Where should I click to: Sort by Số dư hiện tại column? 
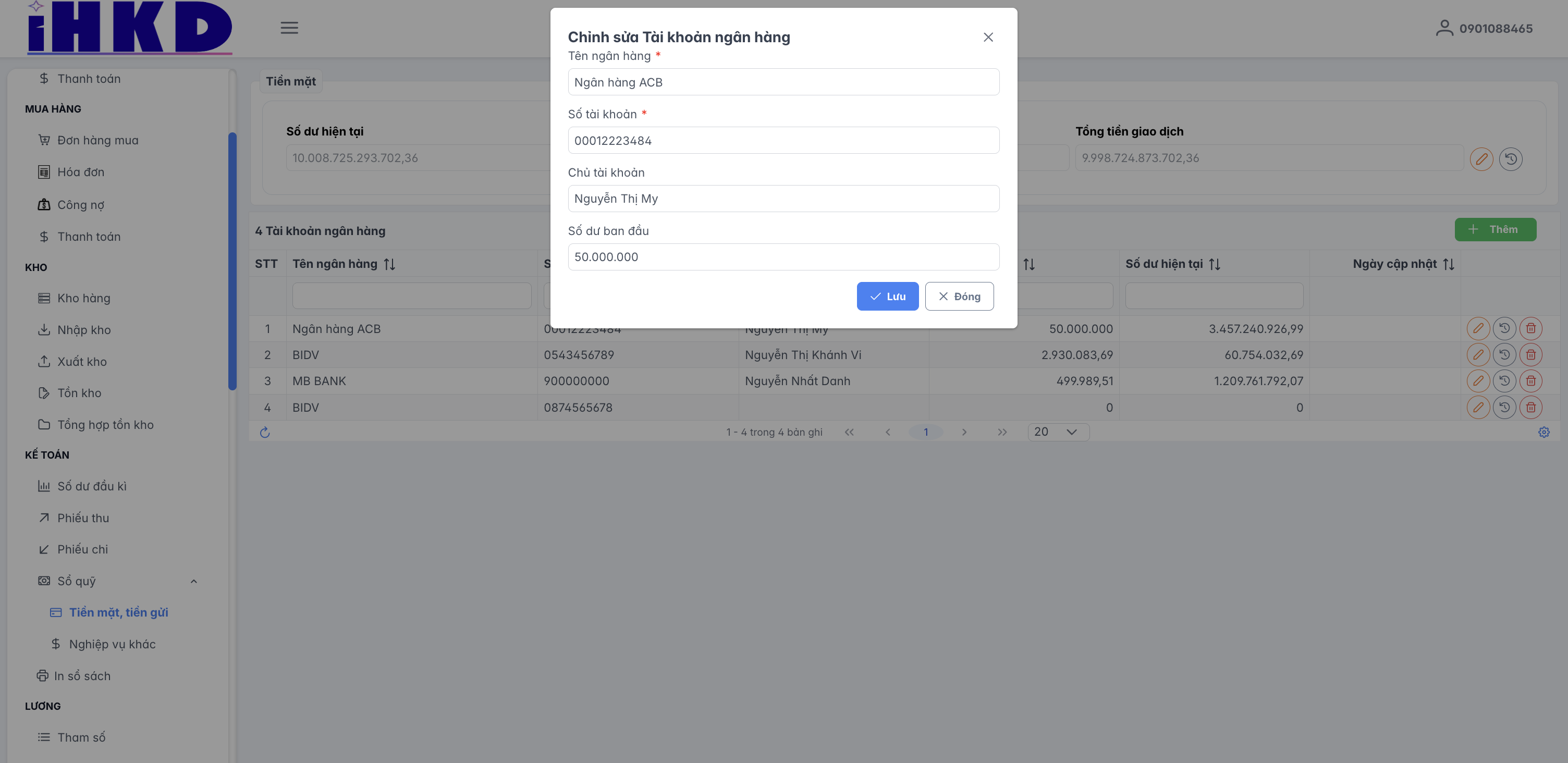pos(1215,264)
